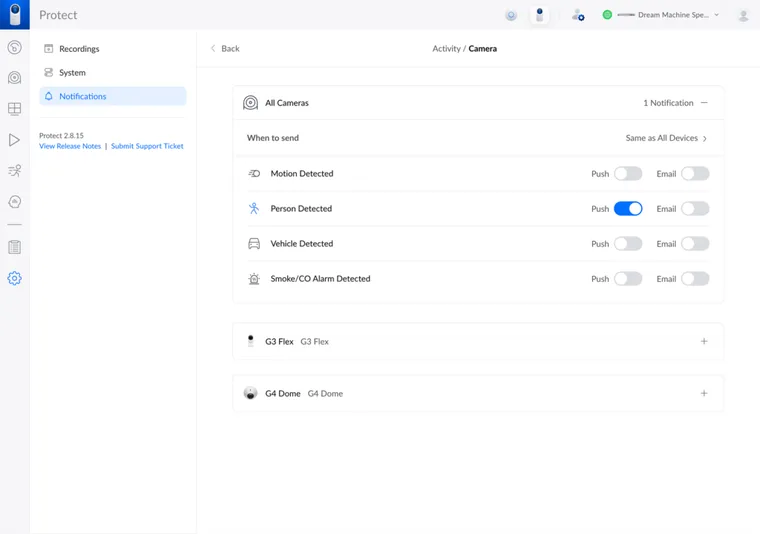Screen dimensions: 760x534
Task: Open the user admin settings icon
Action: [x=578, y=15]
